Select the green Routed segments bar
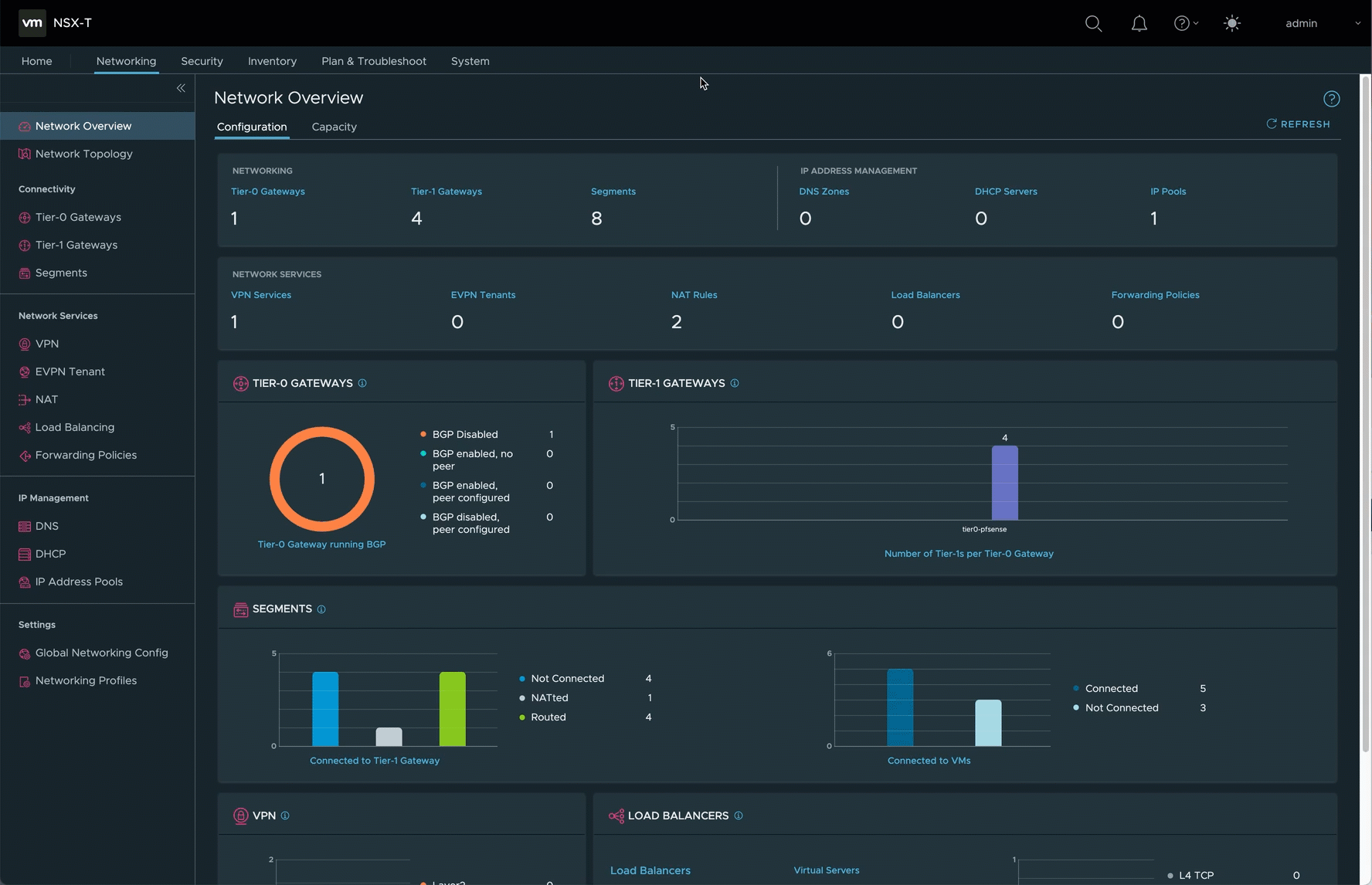 click(x=452, y=709)
